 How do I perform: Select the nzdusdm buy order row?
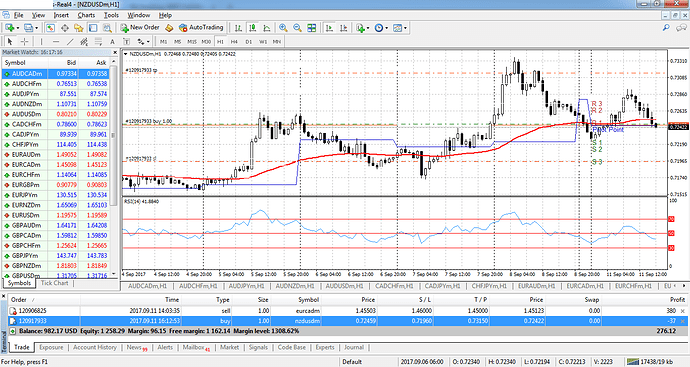(x=348, y=321)
